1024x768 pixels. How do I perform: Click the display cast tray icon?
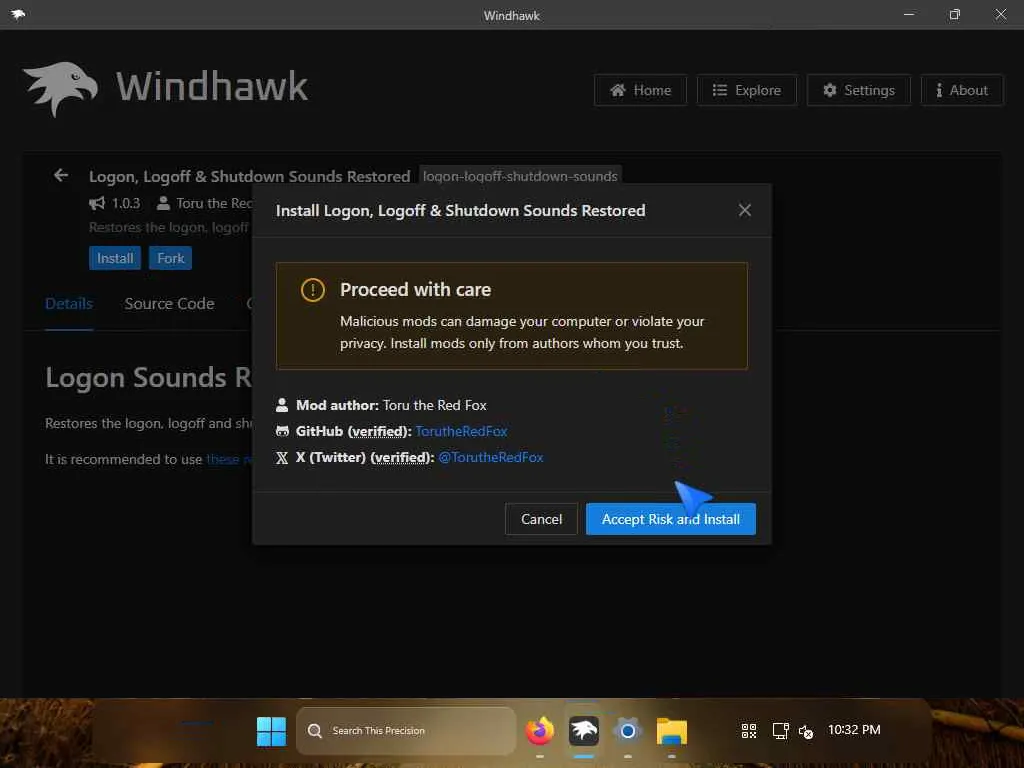[780, 731]
